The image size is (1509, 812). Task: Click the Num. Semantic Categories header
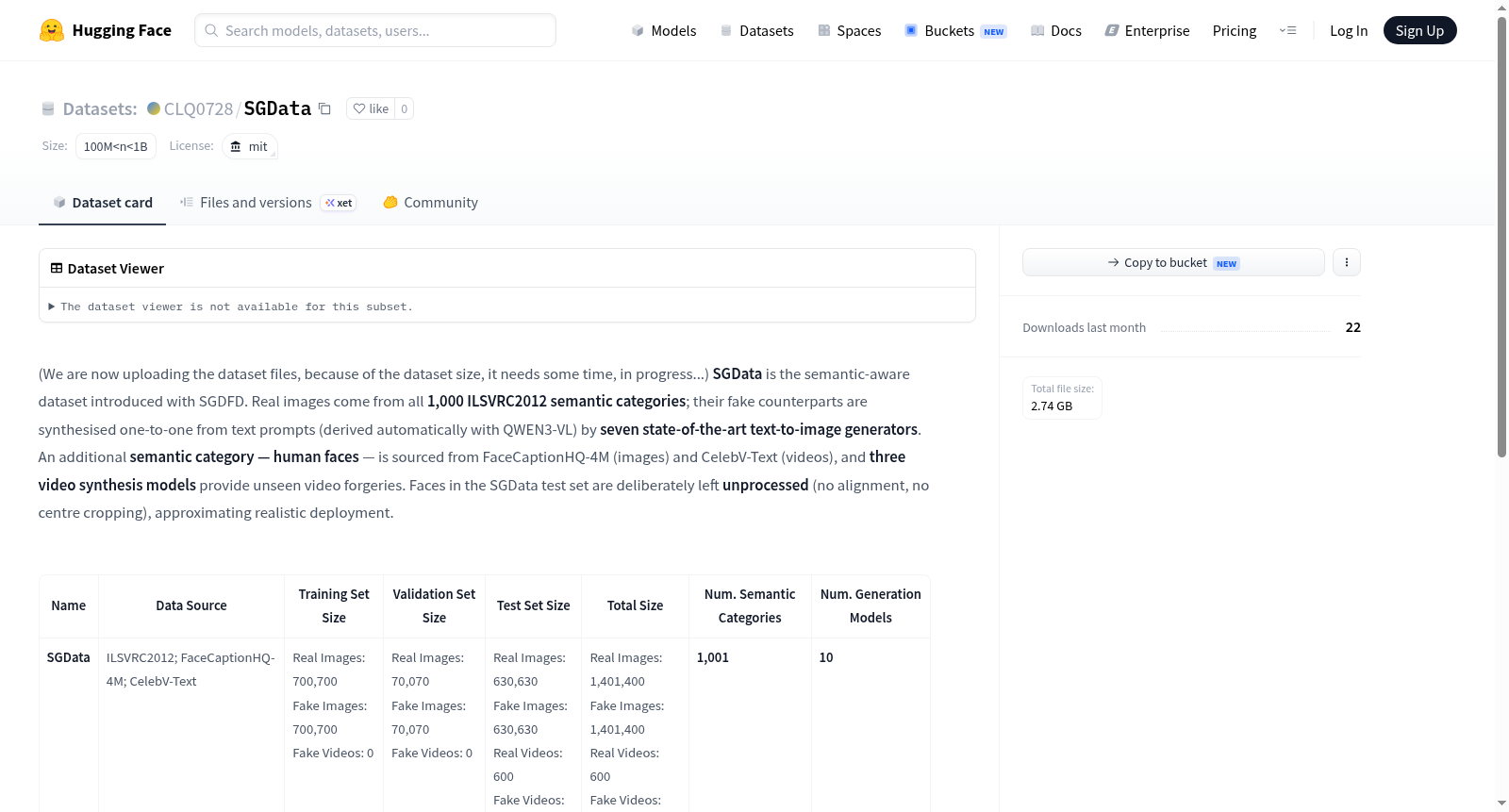pyautogui.click(x=750, y=605)
